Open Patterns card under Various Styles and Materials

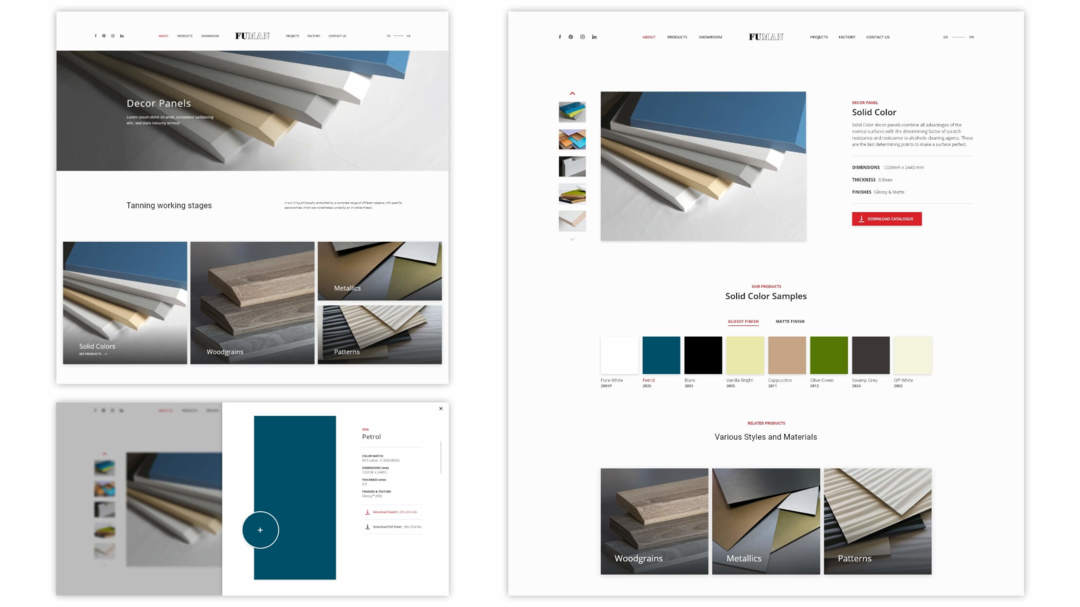point(878,522)
